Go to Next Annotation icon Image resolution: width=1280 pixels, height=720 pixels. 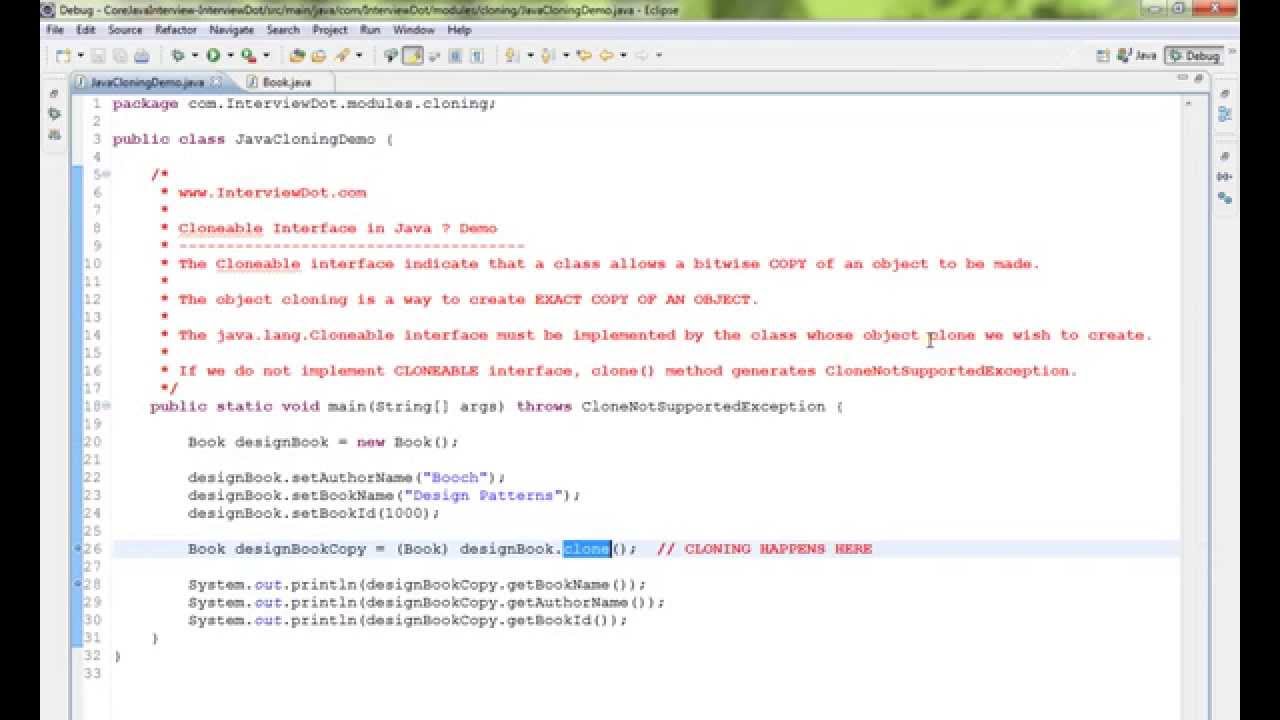[510, 56]
